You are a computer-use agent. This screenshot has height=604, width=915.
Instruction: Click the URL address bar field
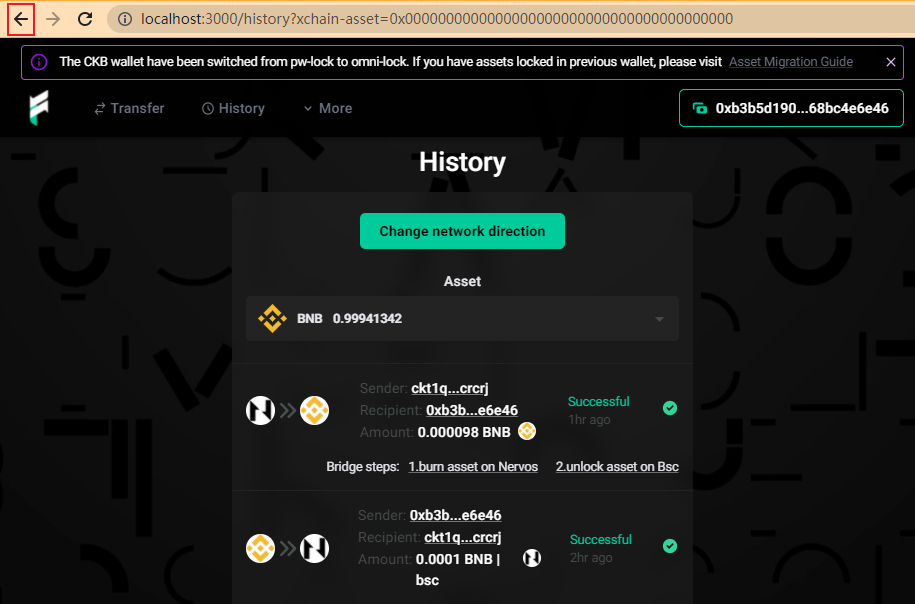[x=508, y=19]
